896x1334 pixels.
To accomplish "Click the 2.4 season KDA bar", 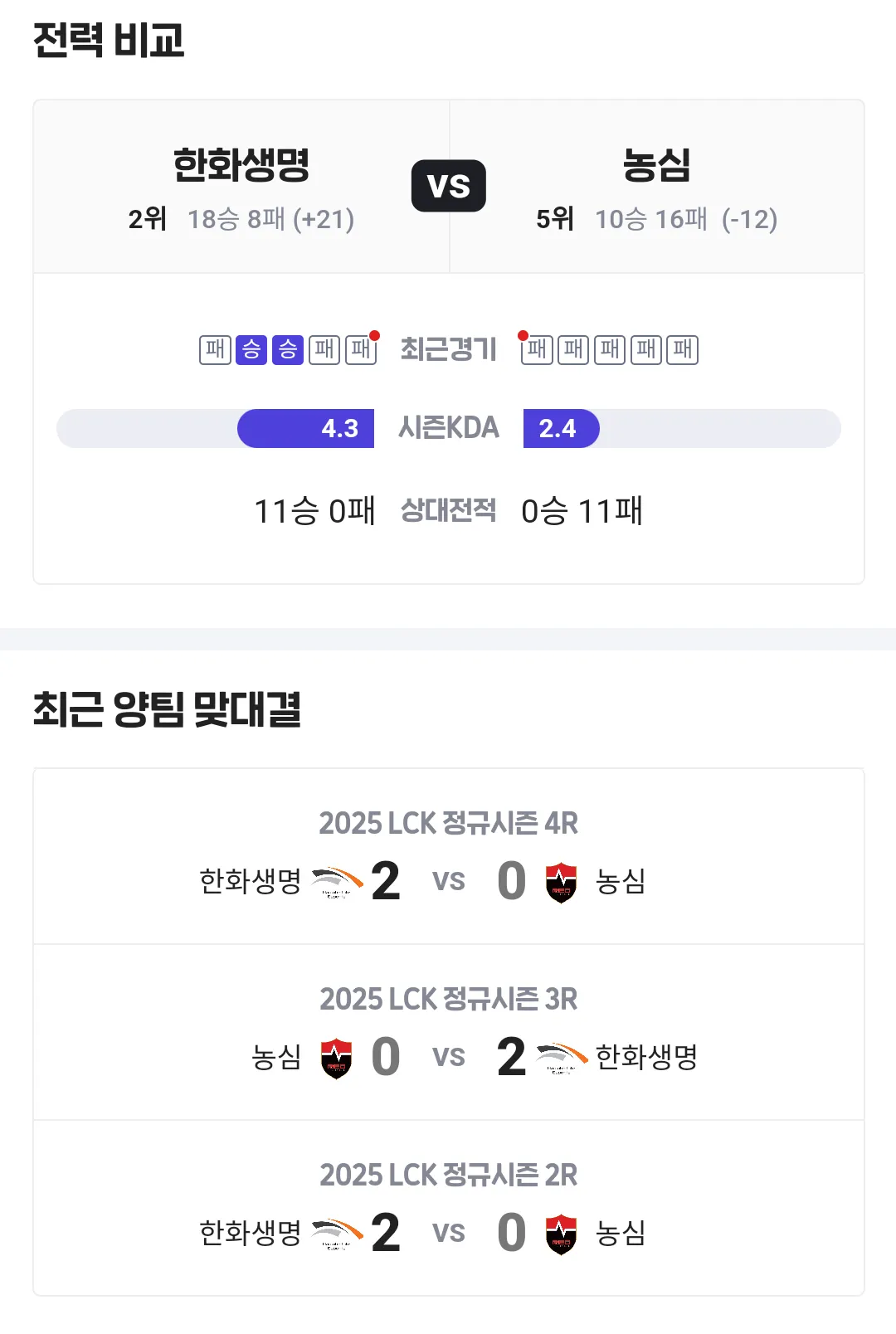I will tap(562, 428).
